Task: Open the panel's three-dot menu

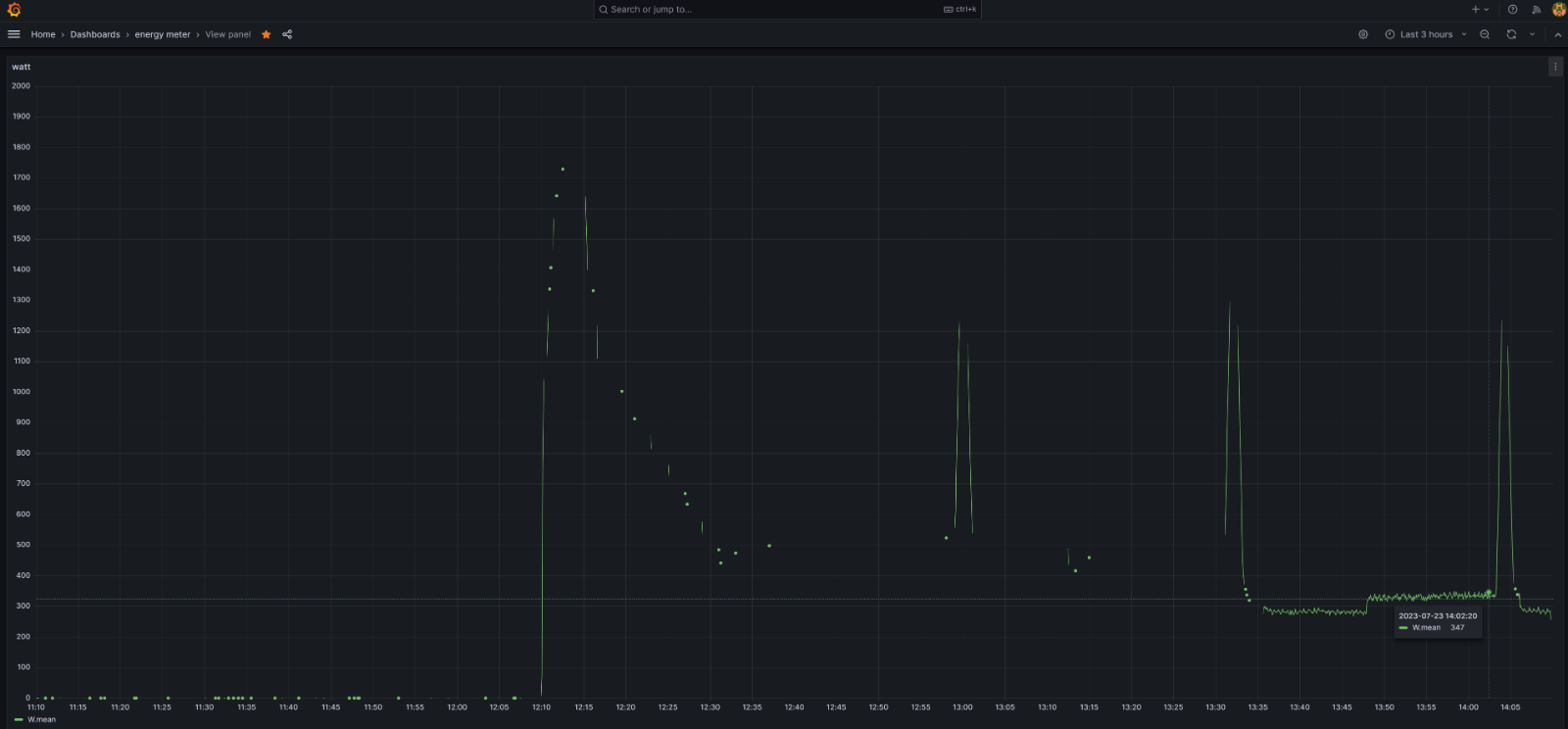Action: coord(1555,67)
